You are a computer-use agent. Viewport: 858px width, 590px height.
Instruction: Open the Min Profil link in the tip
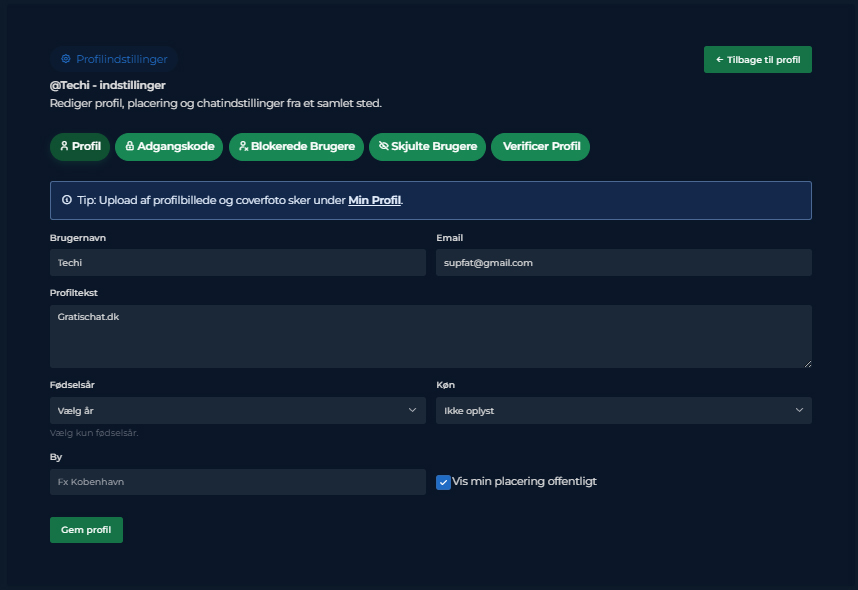point(375,200)
